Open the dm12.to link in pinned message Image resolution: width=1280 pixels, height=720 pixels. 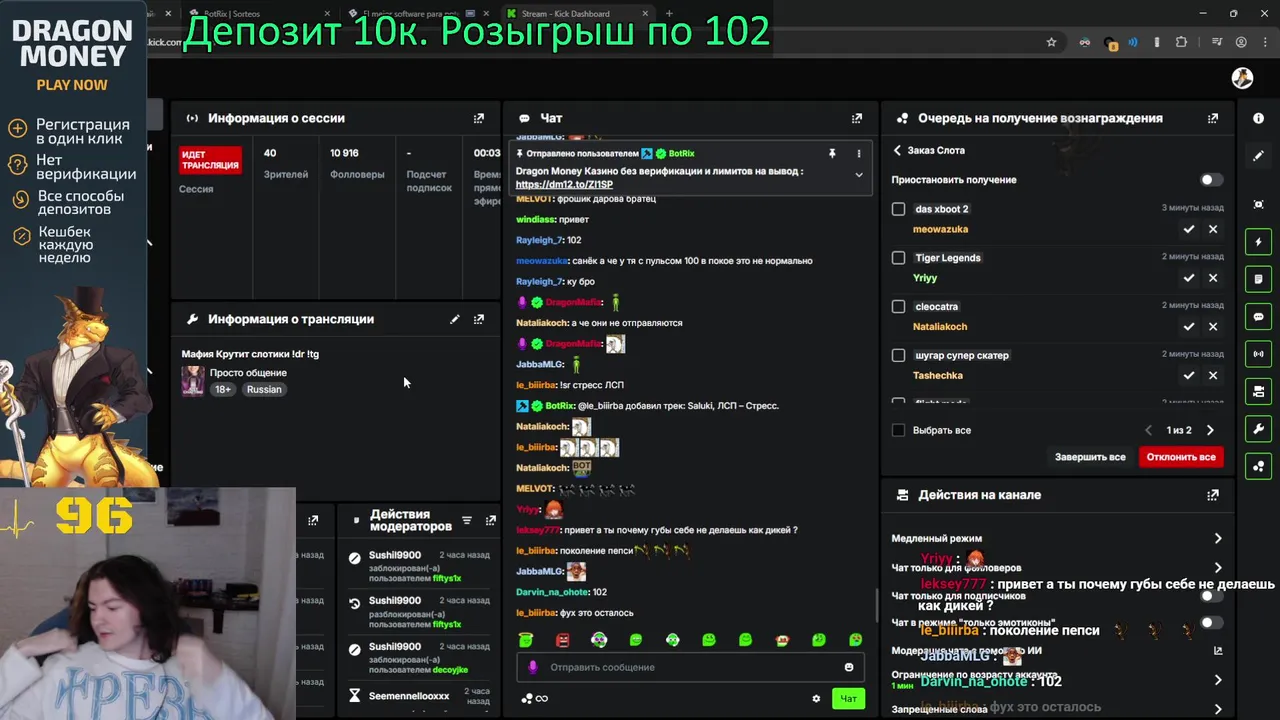point(564,184)
